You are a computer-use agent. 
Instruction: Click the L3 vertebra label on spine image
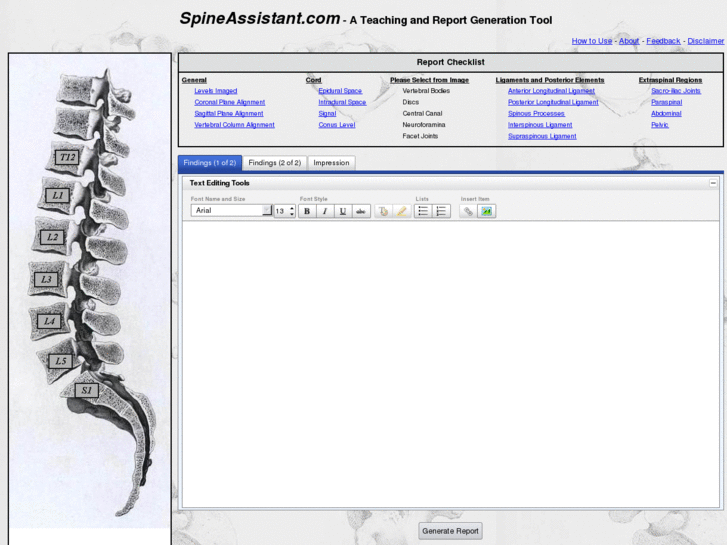(46, 279)
